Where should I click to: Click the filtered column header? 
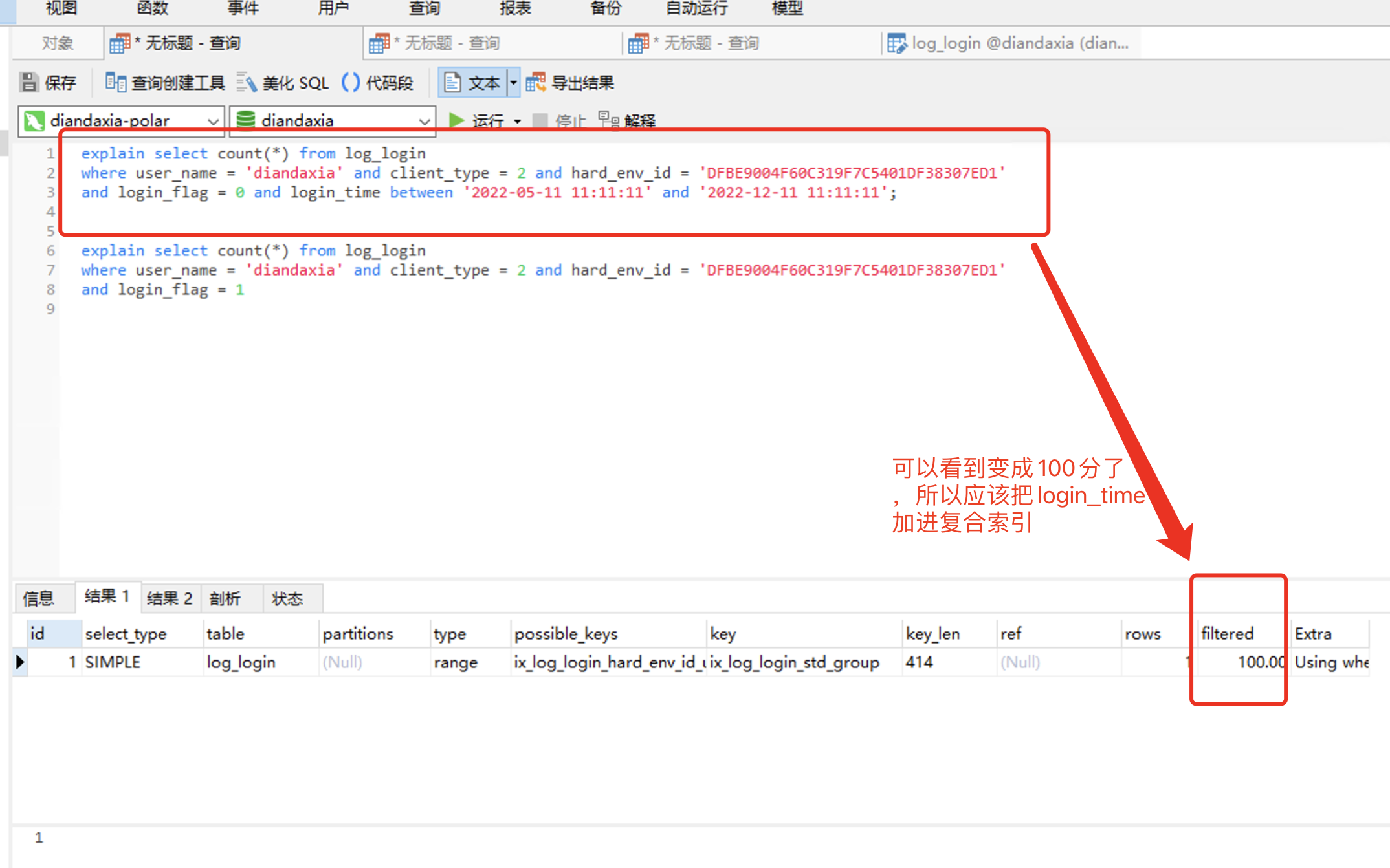tap(1227, 634)
